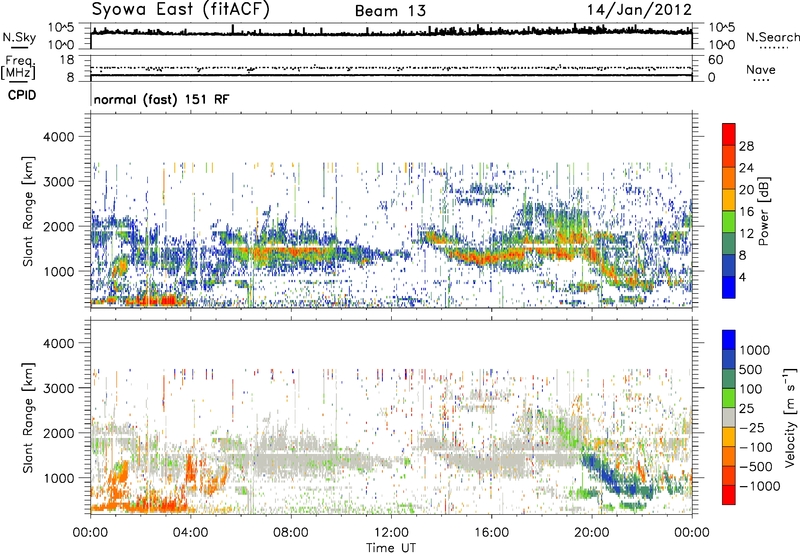The width and height of the screenshot is (800, 554).
Task: Pick the red top of power colorbar
Action: click(729, 134)
